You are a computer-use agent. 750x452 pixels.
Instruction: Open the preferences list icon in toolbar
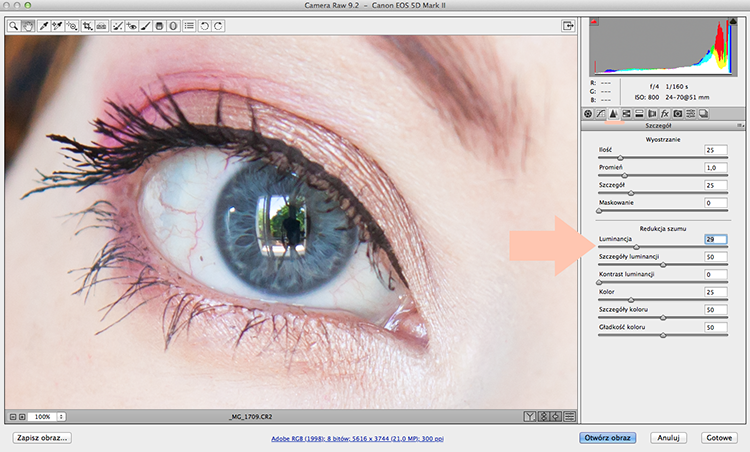[x=189, y=26]
